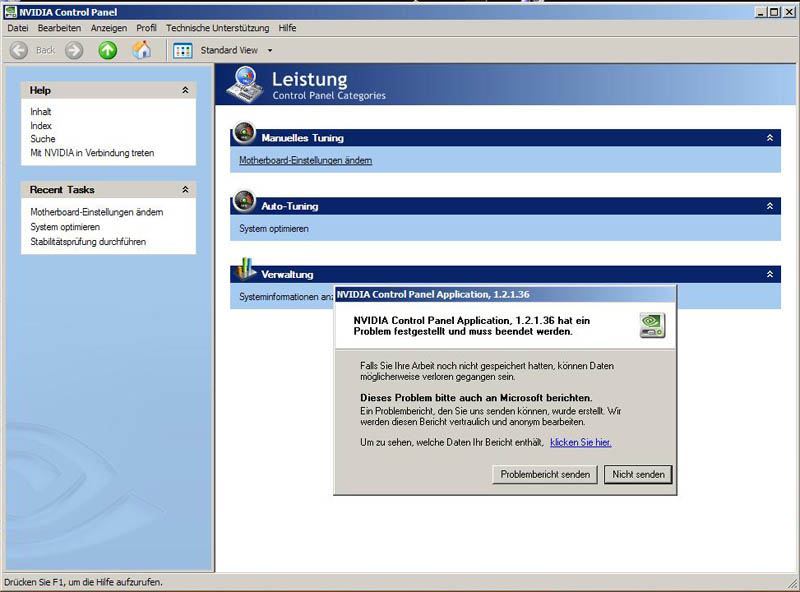Open the Standard View dropdown arrow
Image resolution: width=800 pixels, height=592 pixels.
click(270, 51)
